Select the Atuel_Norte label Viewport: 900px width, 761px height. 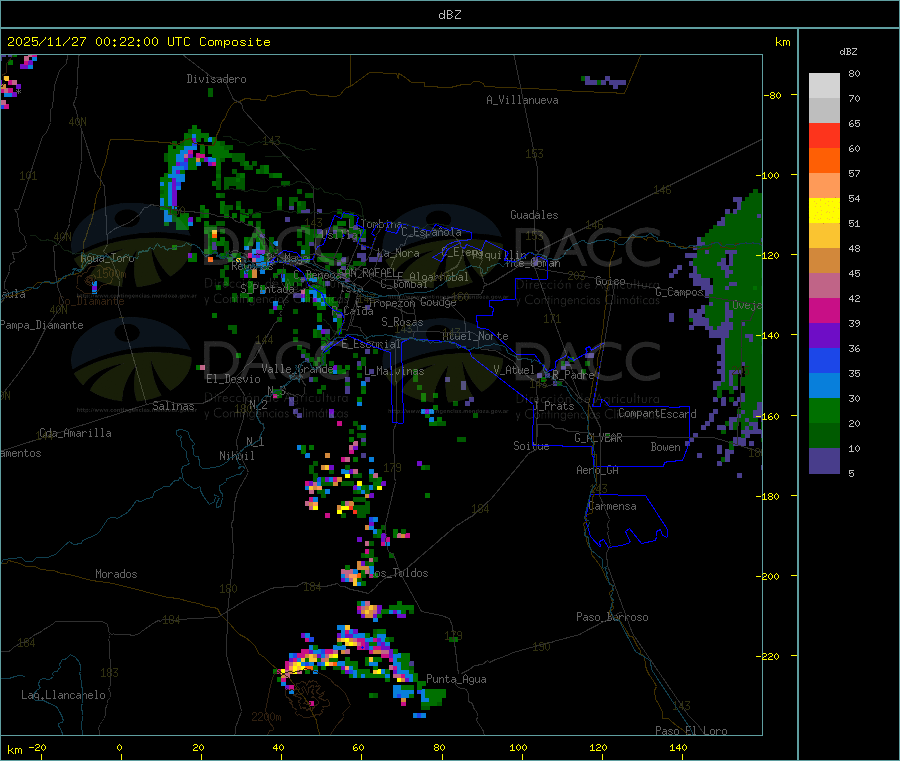coord(475,336)
